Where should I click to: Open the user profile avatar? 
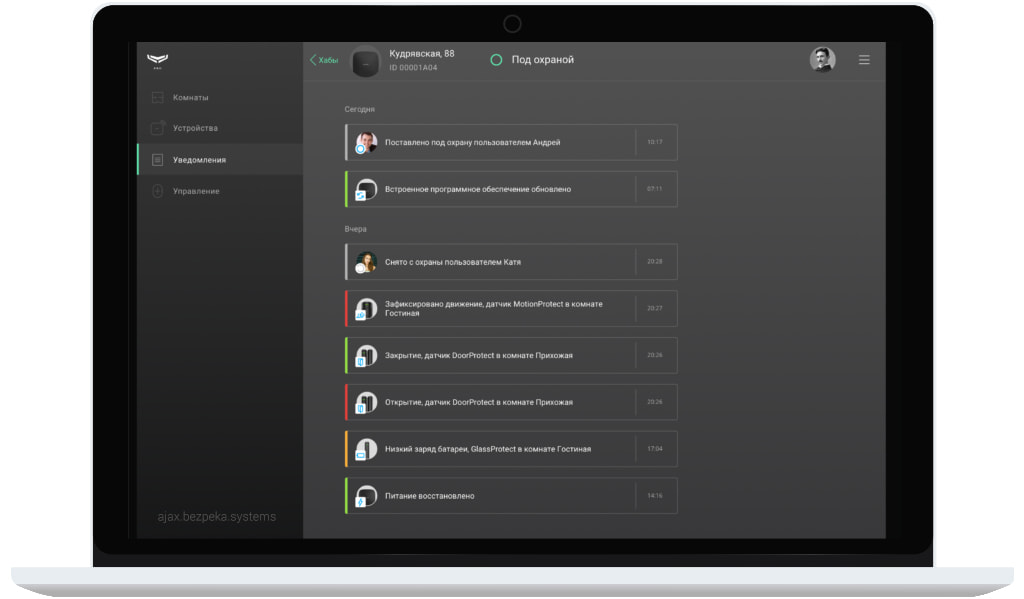click(823, 59)
